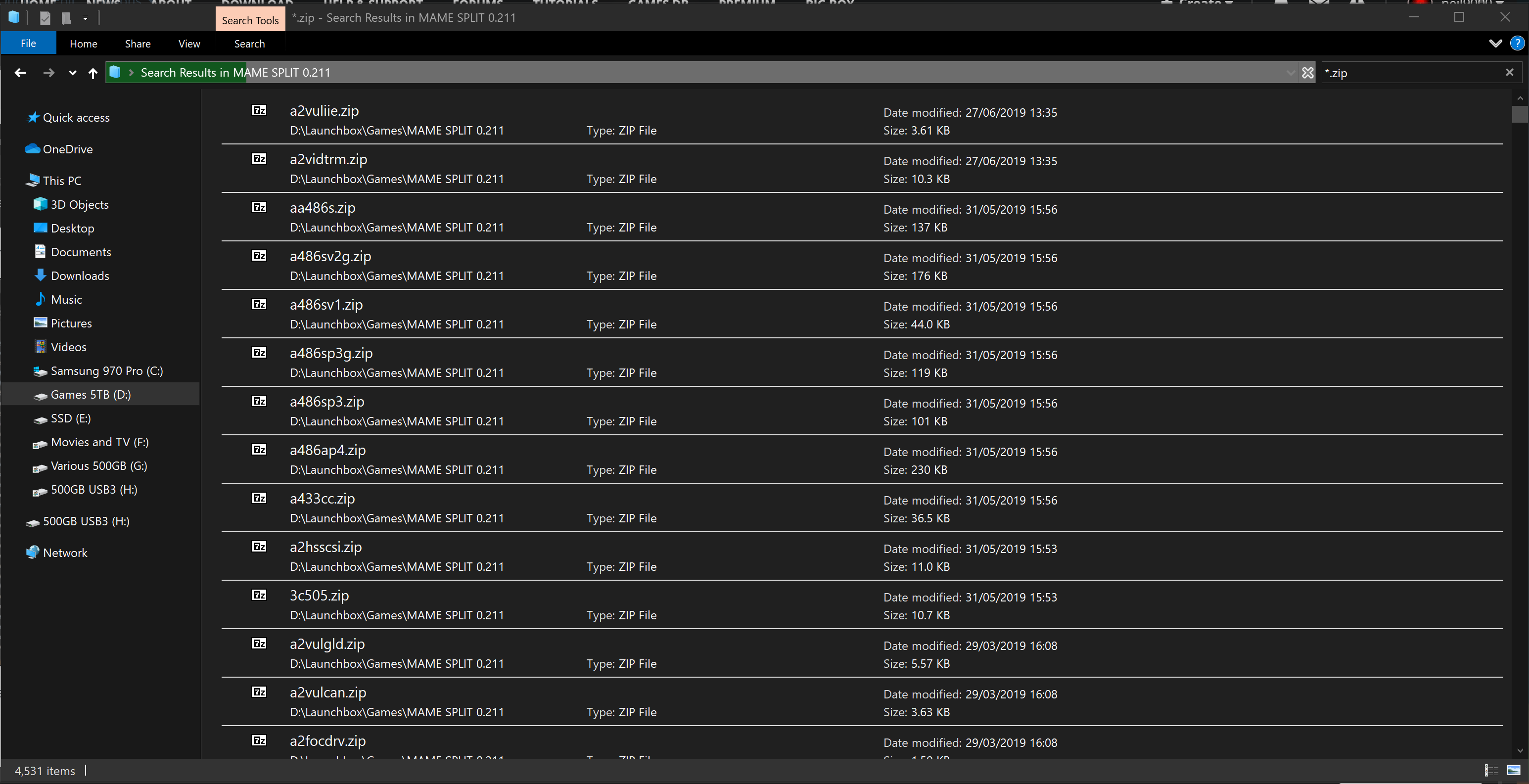Click the 7z icon beside a486sp3.zip
This screenshot has height=784, width=1529.
259,401
